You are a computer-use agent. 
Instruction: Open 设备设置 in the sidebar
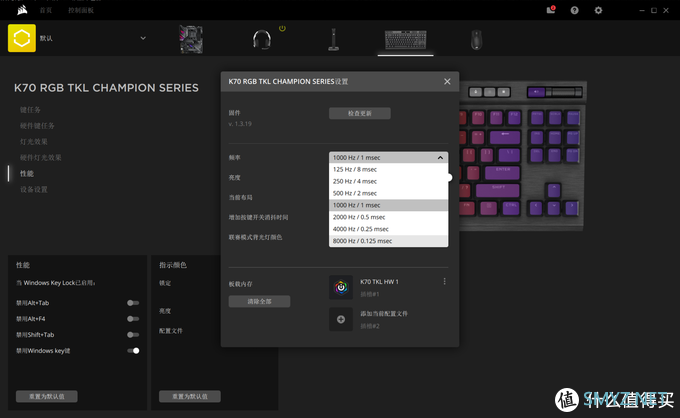tap(34, 189)
